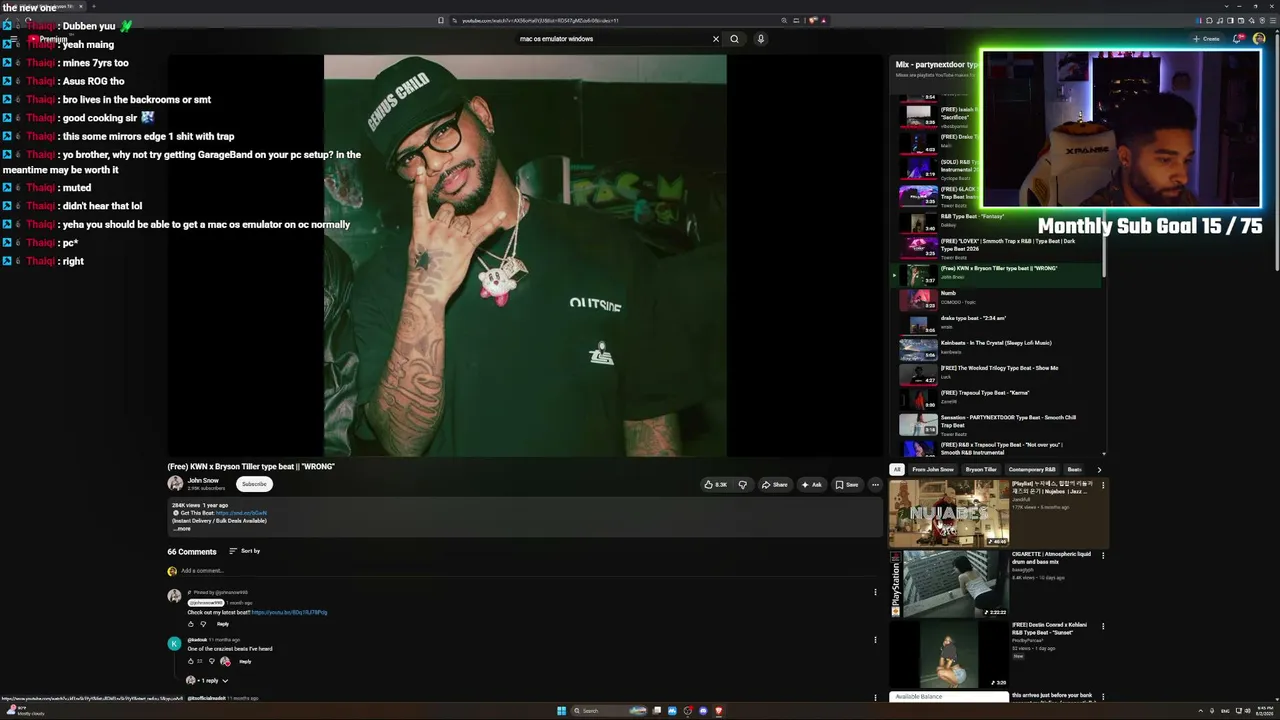The image size is (1280, 720).
Task: Like the 'One of the craziest beats' comment
Action: (191, 661)
